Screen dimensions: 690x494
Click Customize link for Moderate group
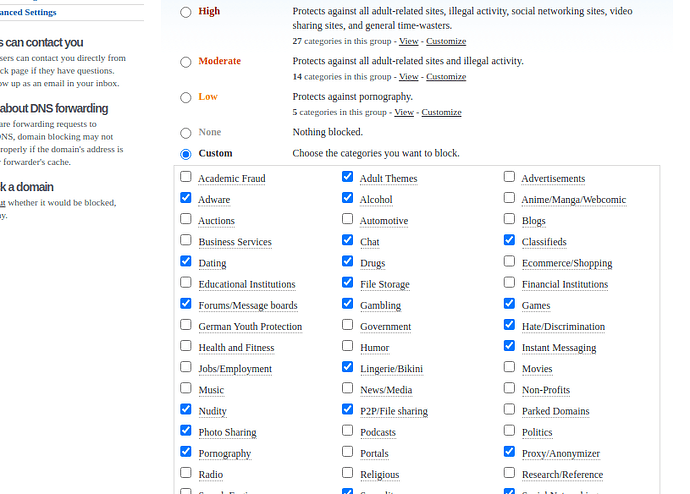tap(446, 76)
